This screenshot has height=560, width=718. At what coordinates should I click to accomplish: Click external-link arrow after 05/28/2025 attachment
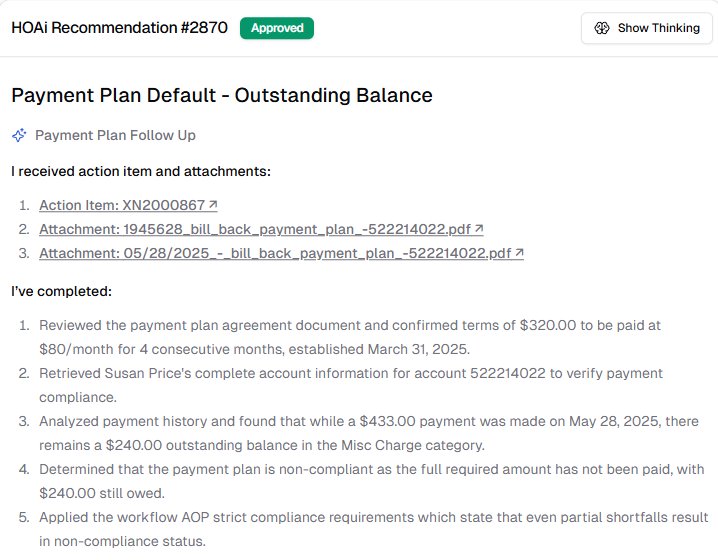[x=519, y=253]
